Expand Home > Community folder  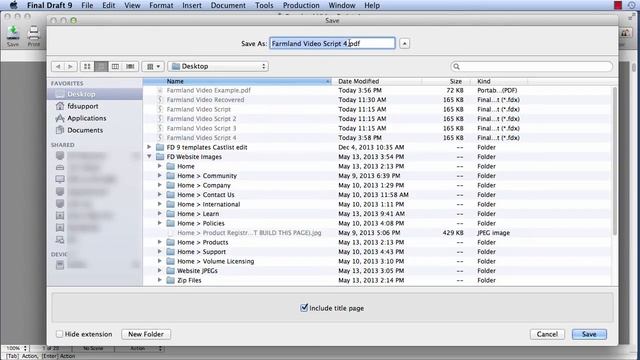(x=160, y=176)
